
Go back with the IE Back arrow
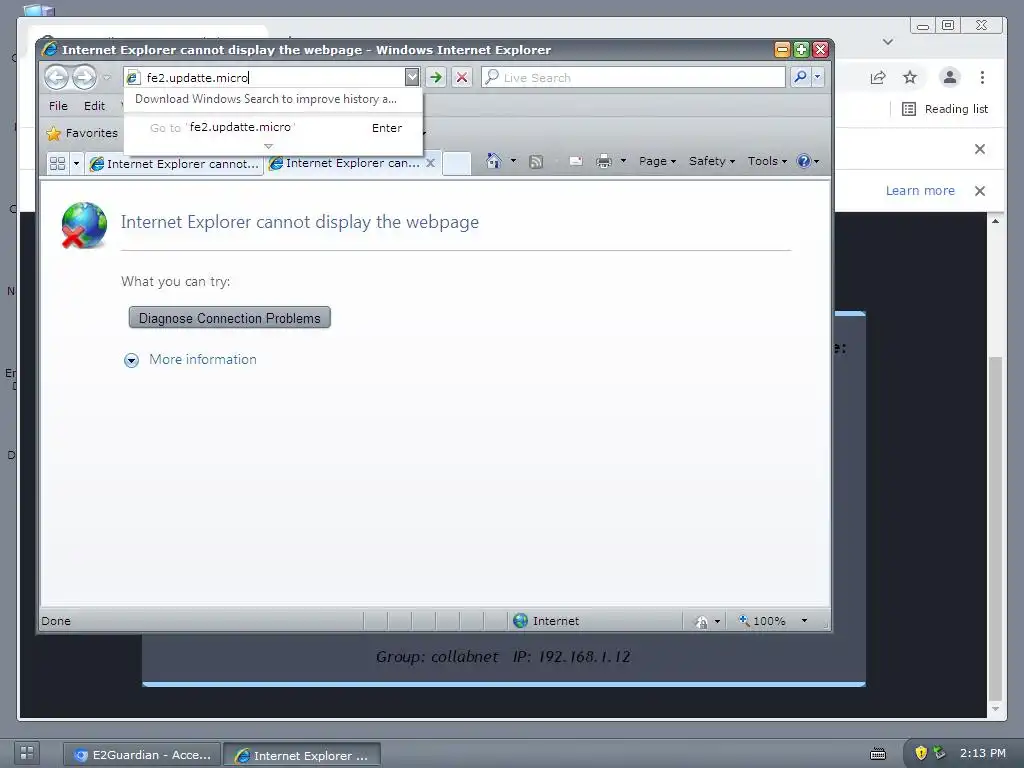coord(56,78)
